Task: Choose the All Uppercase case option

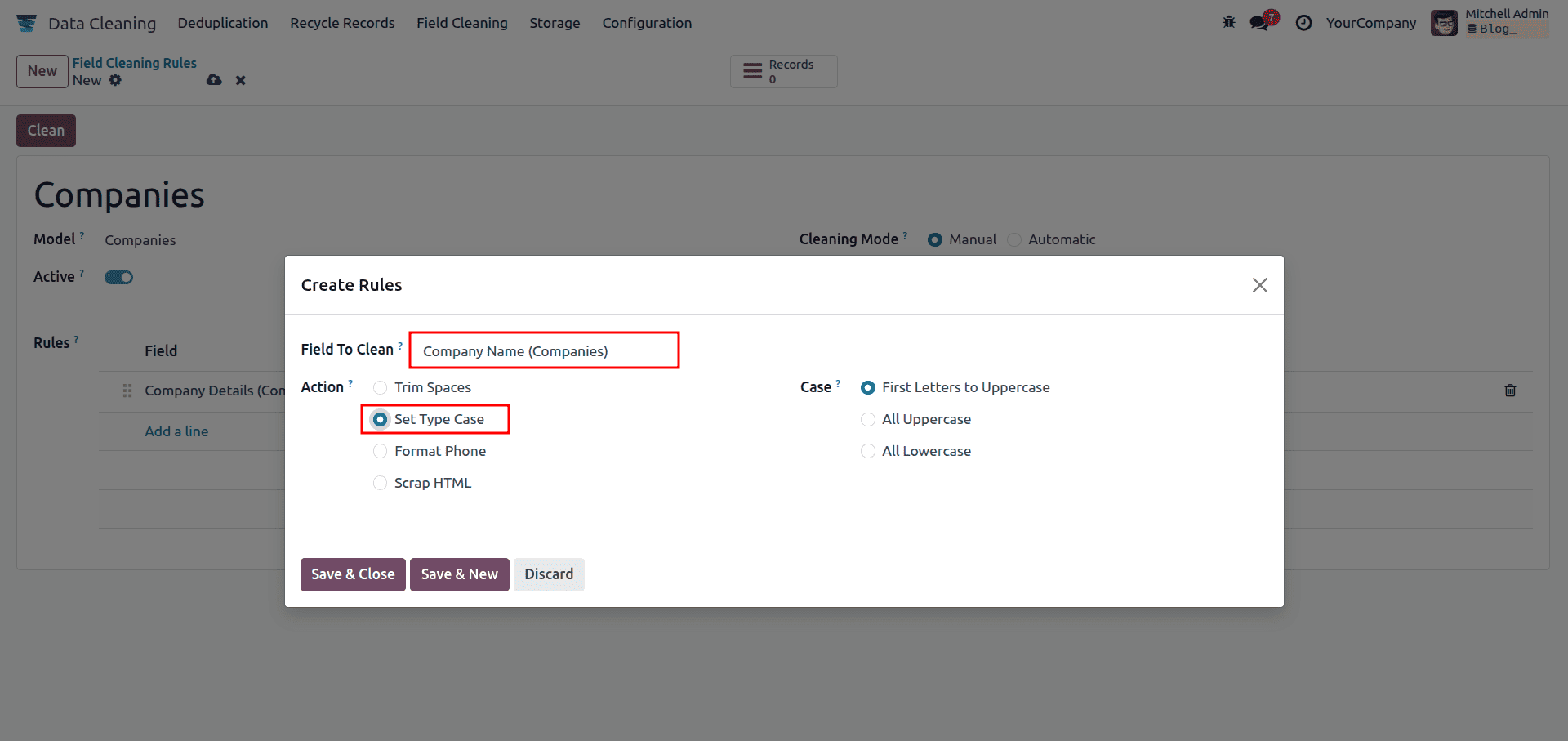Action: pos(868,419)
